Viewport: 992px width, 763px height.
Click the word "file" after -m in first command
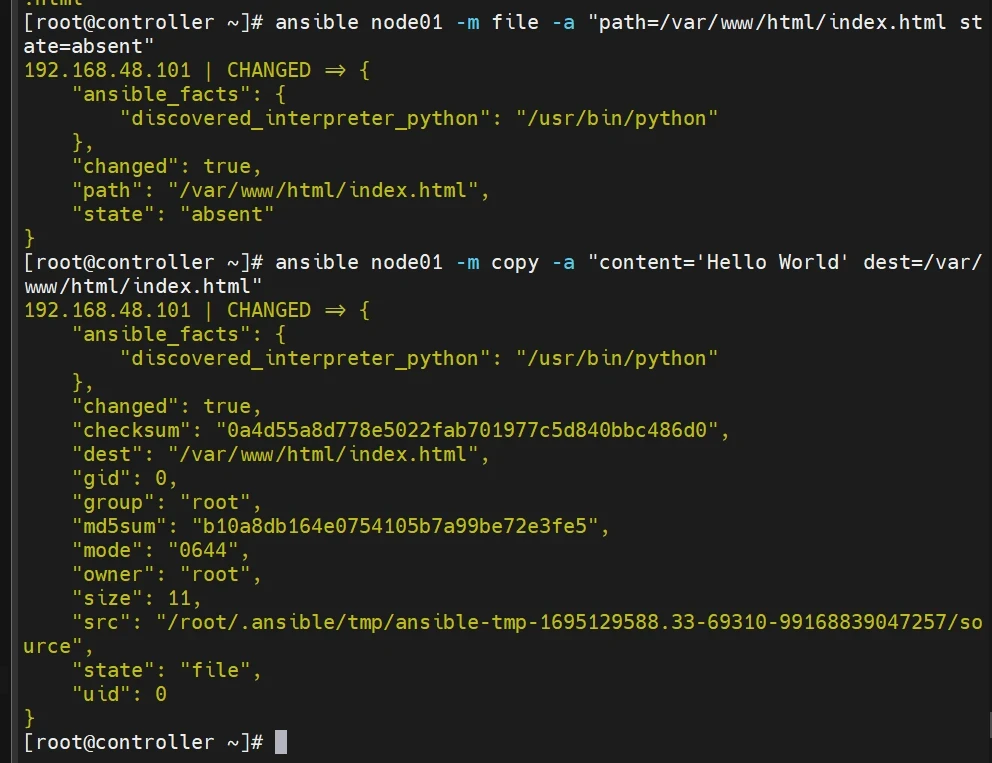[x=514, y=22]
